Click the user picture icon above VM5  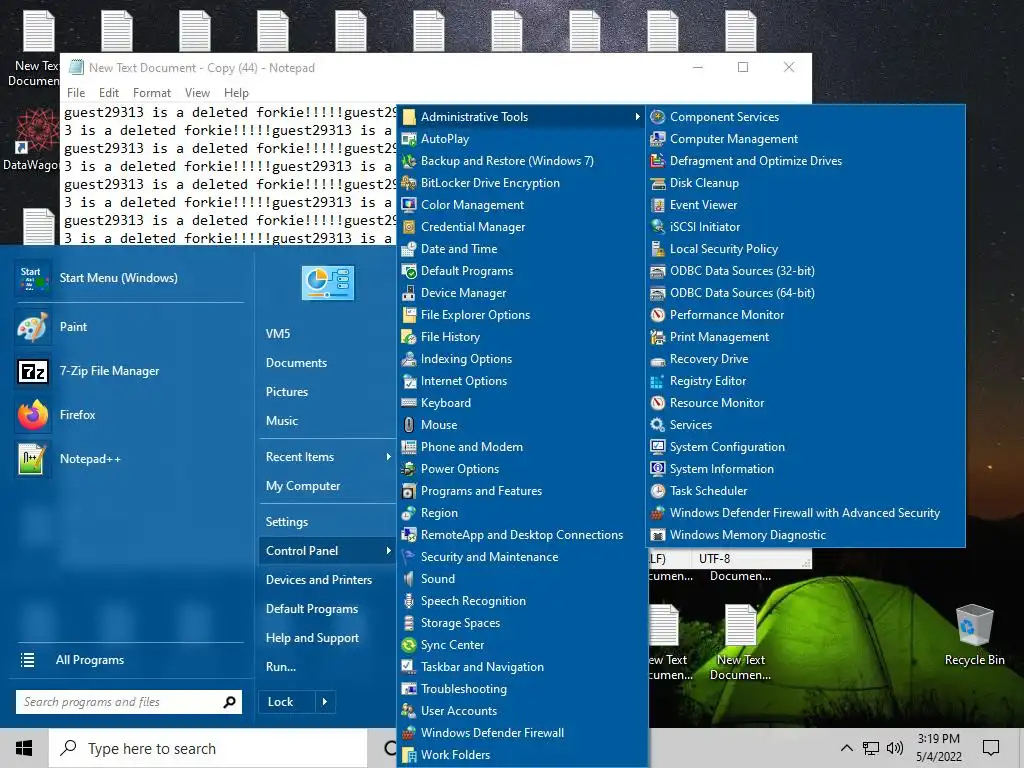tap(328, 283)
